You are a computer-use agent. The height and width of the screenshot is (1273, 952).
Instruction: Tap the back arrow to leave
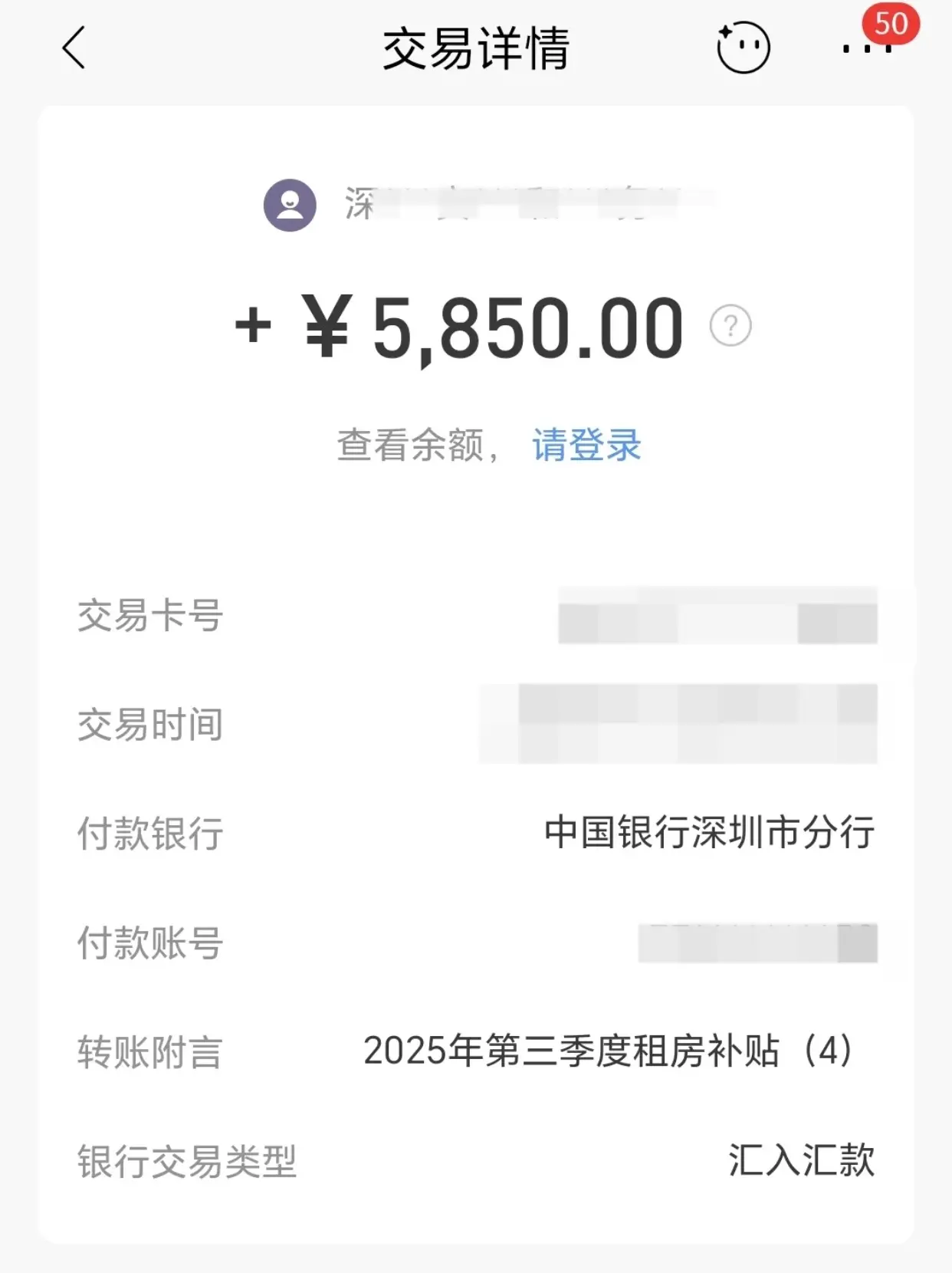[x=74, y=48]
